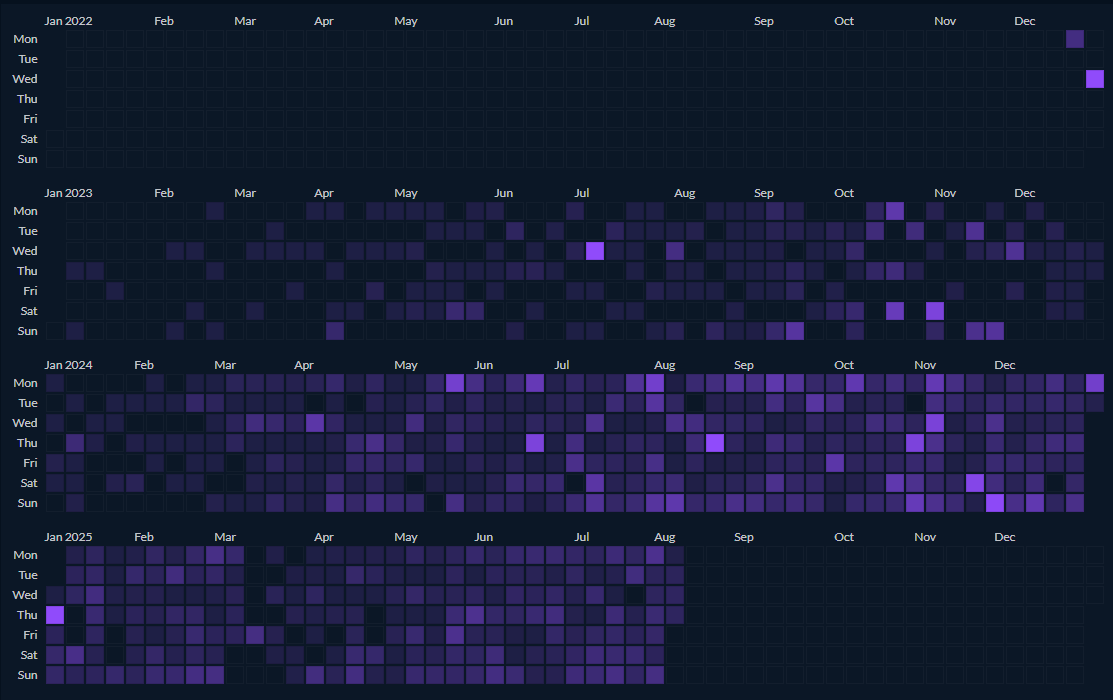Image resolution: width=1113 pixels, height=700 pixels.
Task: Select the bright Wednesday cell in April 2024
Action: tap(315, 423)
